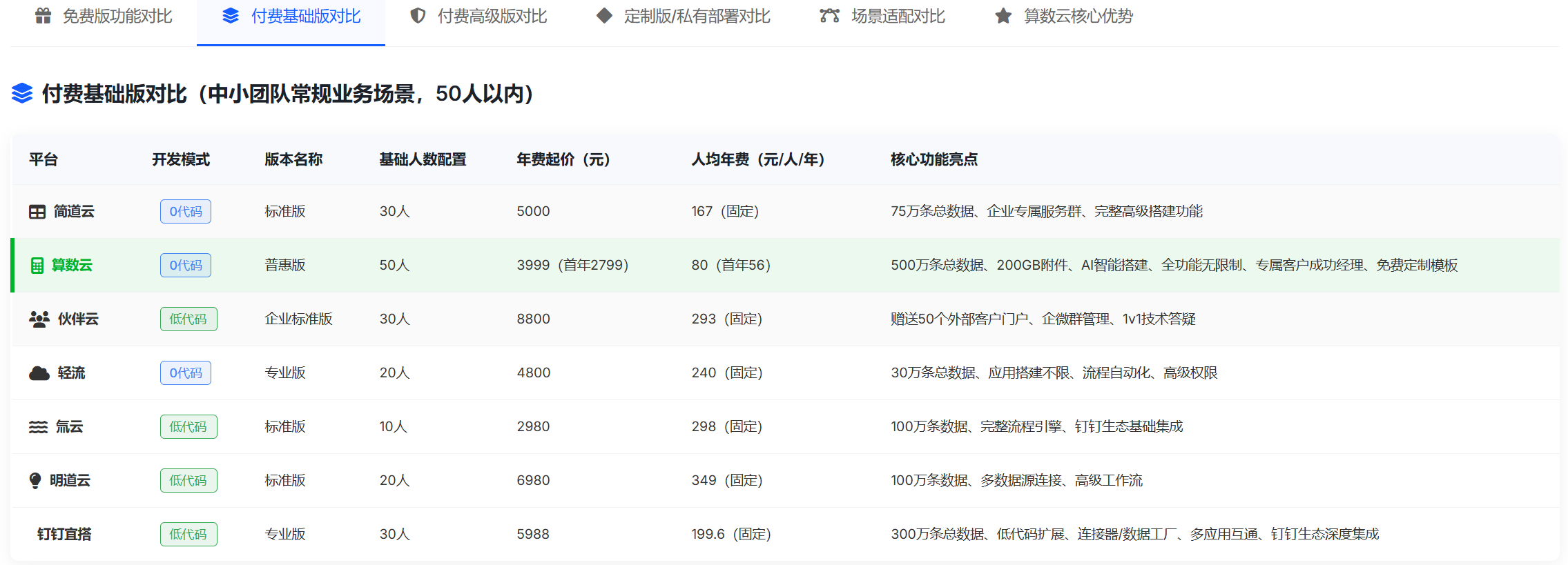The height and width of the screenshot is (565, 1568).
Task: Click the star icon for 算数云核心优势
Action: tap(1003, 16)
